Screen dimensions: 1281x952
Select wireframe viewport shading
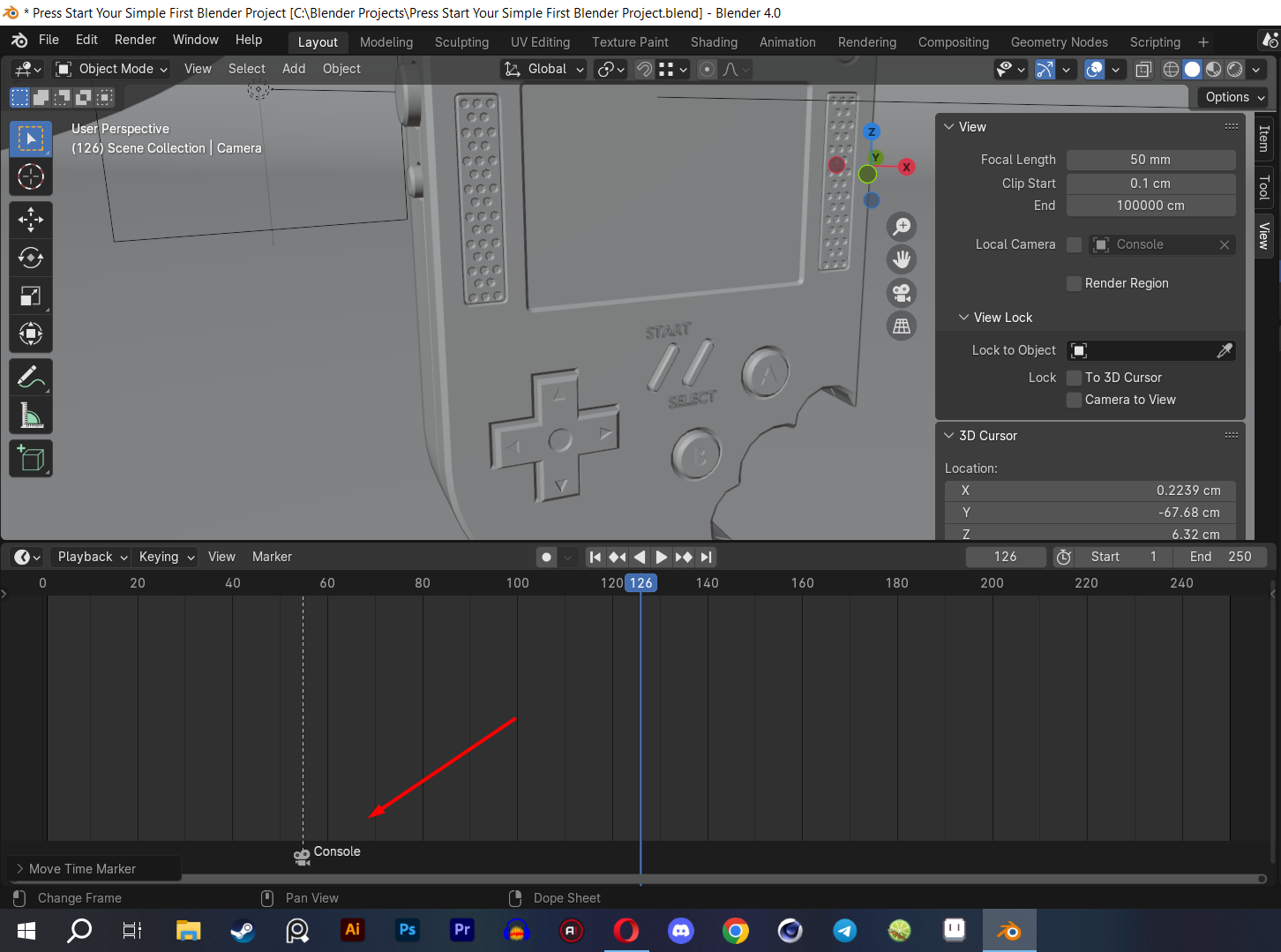(1171, 69)
